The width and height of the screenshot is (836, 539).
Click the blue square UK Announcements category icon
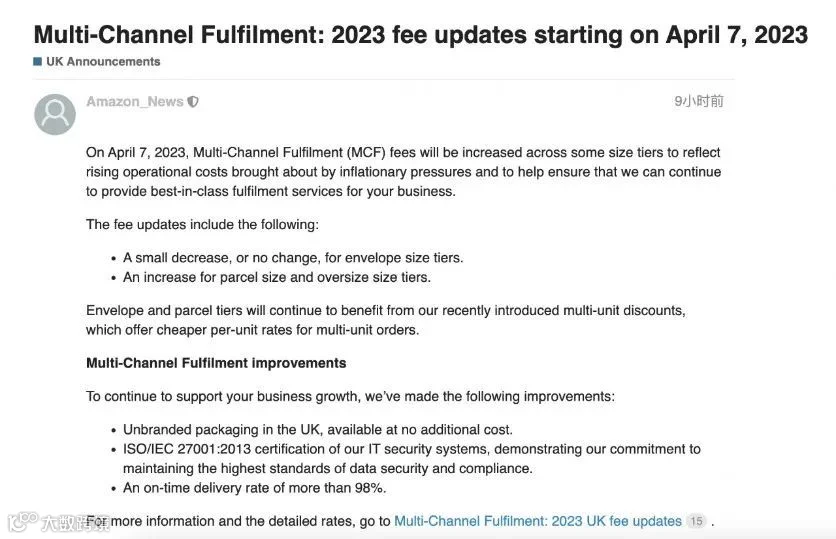click(37, 61)
